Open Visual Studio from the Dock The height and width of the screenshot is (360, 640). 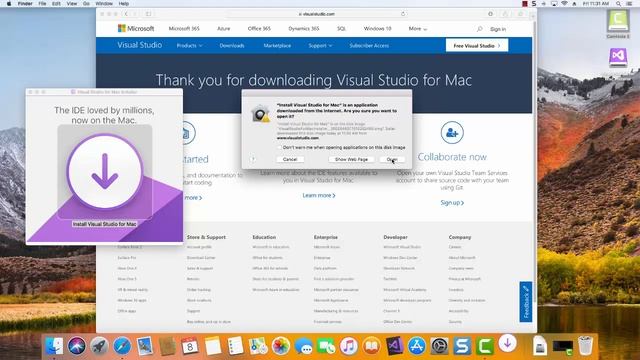pyautogui.click(x=394, y=347)
